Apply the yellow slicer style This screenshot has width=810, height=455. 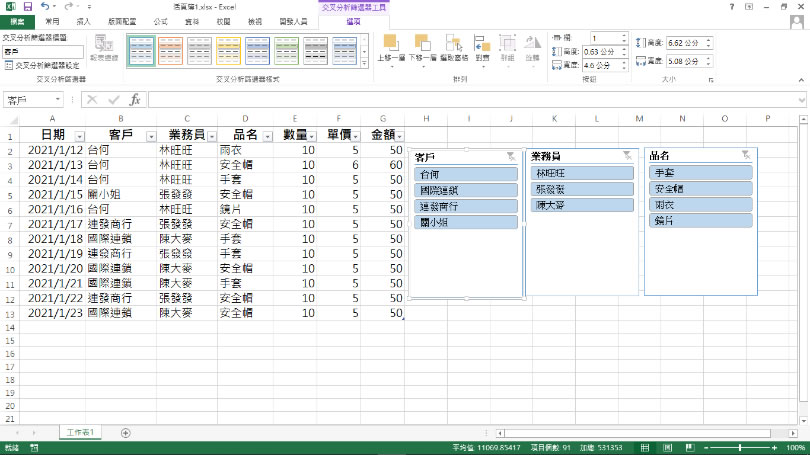(228, 51)
